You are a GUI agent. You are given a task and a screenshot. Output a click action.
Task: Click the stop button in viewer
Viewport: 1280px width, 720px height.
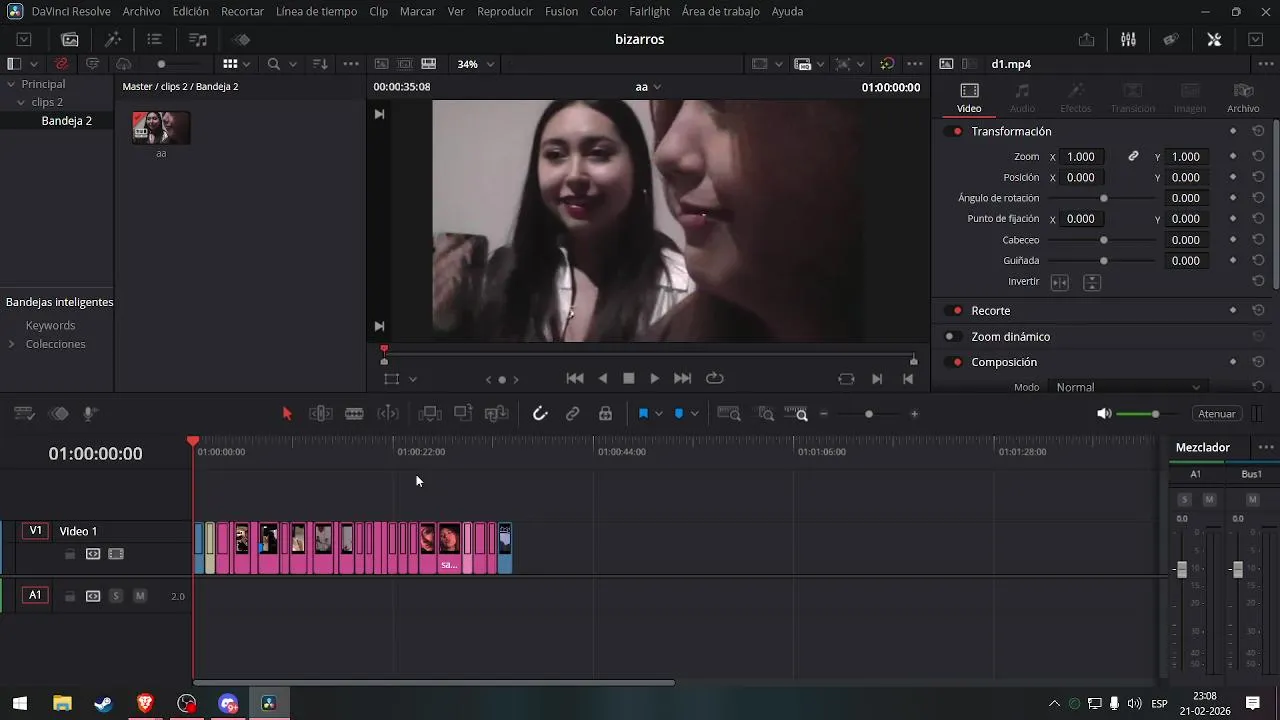(x=629, y=378)
